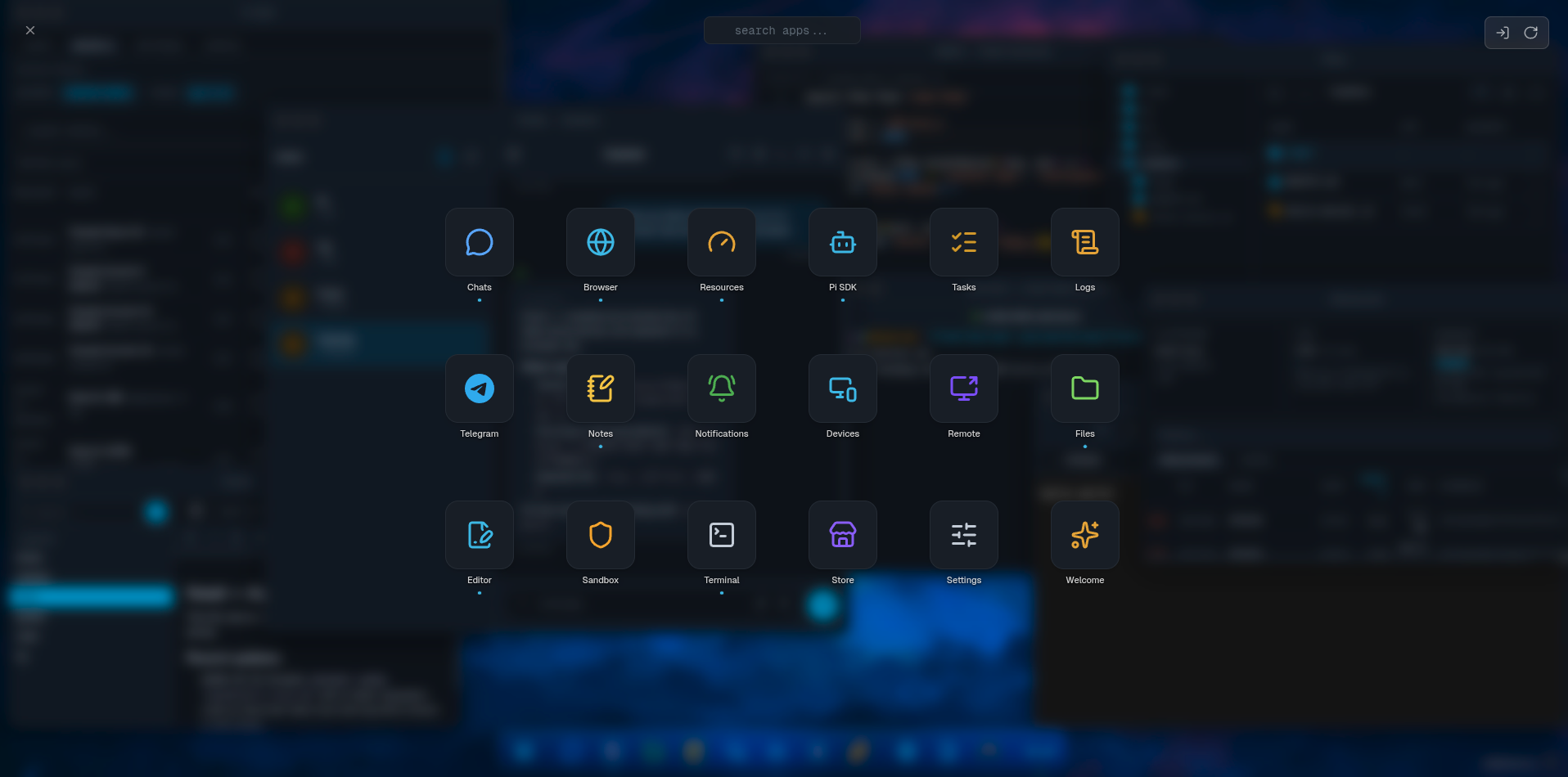
Task: Open the Sandbox shield app
Action: 600,535
